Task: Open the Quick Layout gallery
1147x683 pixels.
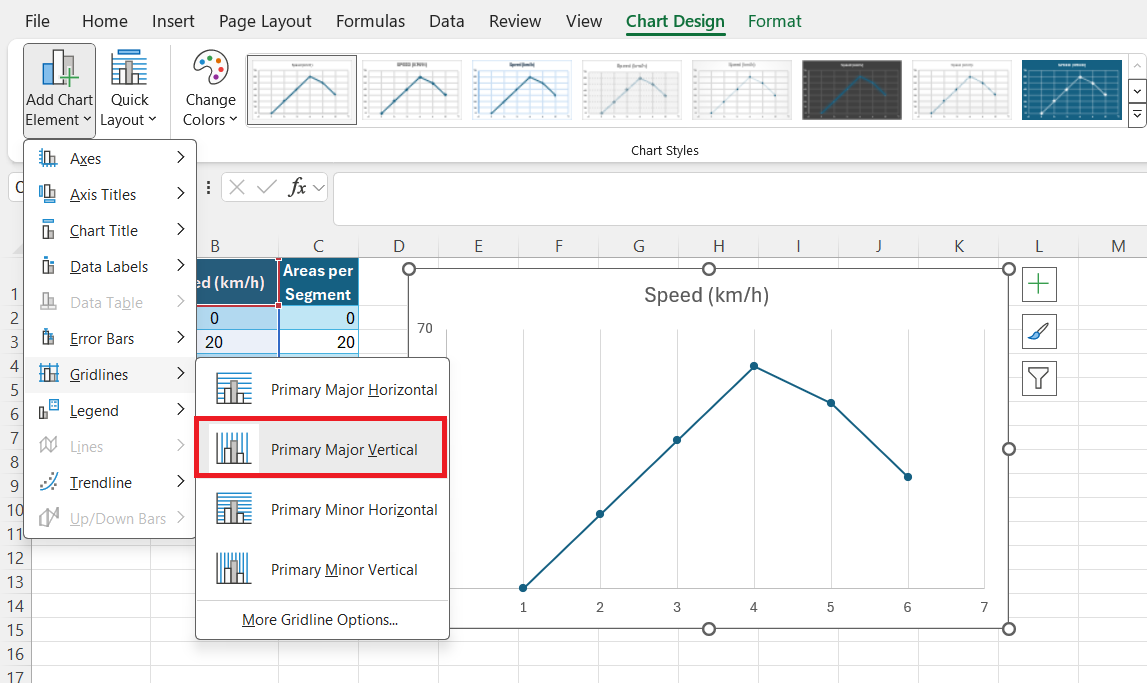Action: 129,90
